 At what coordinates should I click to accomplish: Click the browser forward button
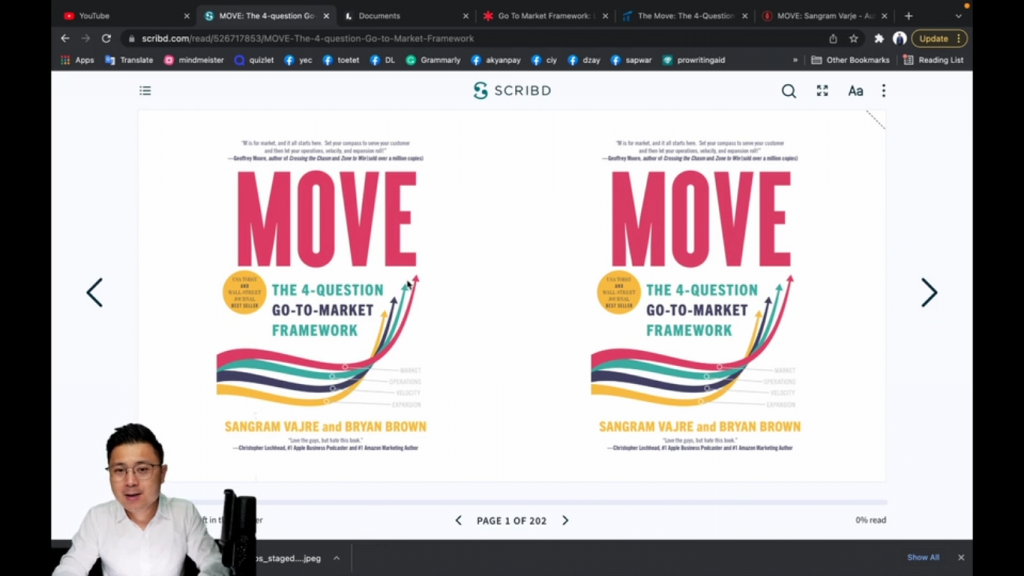click(86, 39)
